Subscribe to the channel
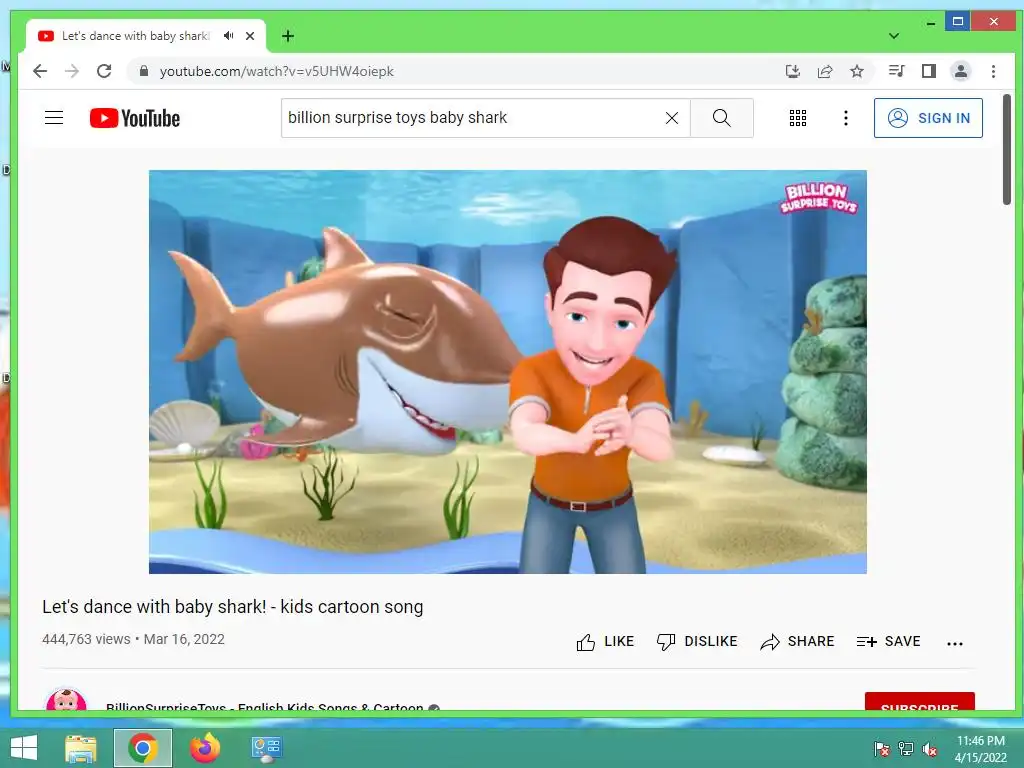This screenshot has height=768, width=1024. click(920, 701)
